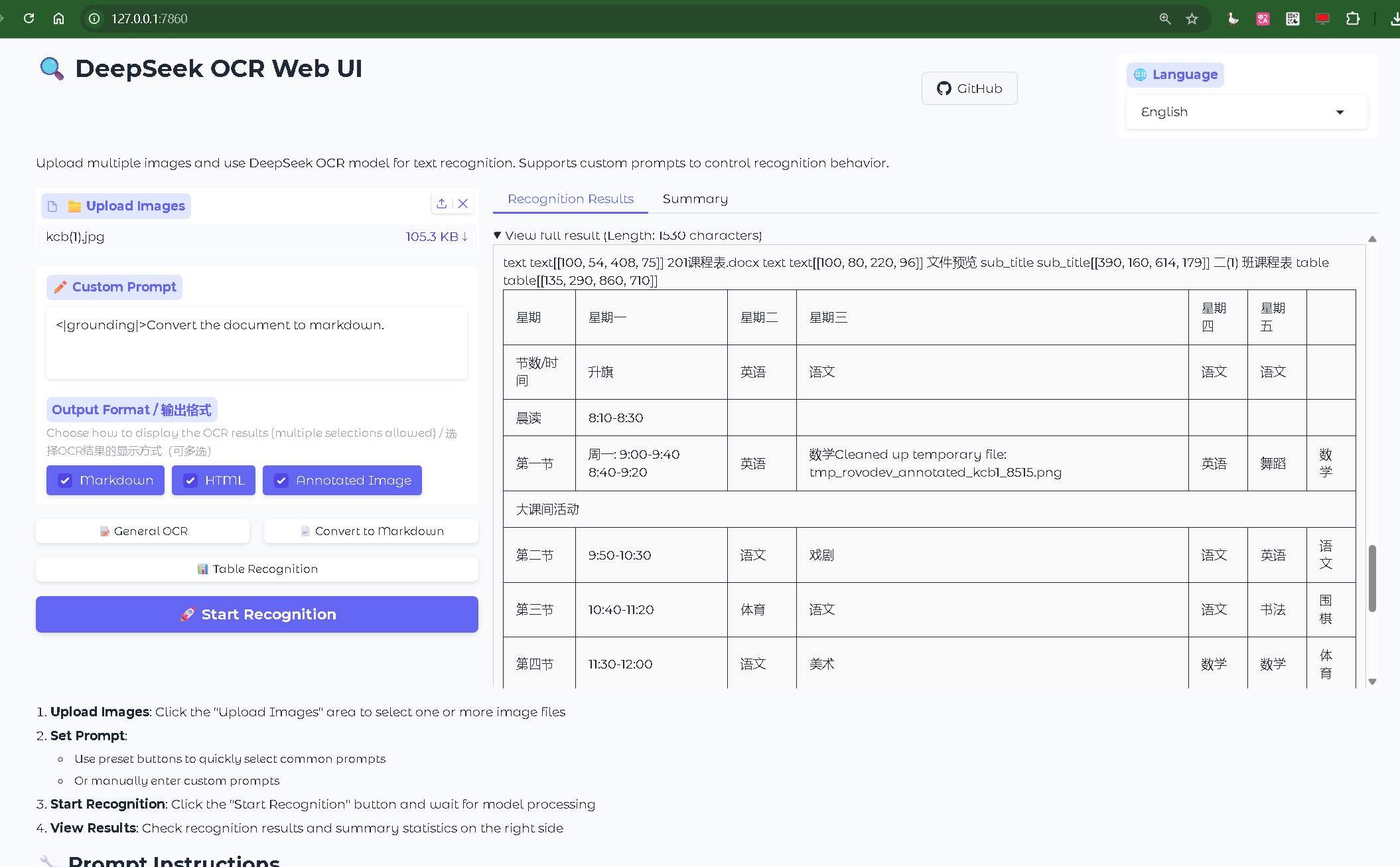
Task: Disable the Annotated Image checkbox
Action: click(x=281, y=481)
